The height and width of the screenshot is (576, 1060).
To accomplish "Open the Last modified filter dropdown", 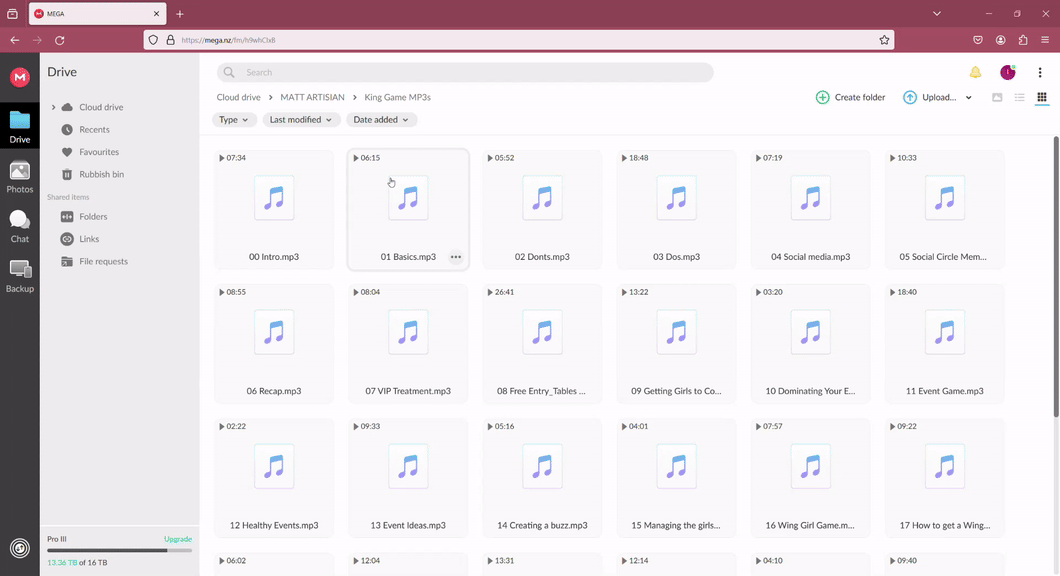I will [x=301, y=120].
